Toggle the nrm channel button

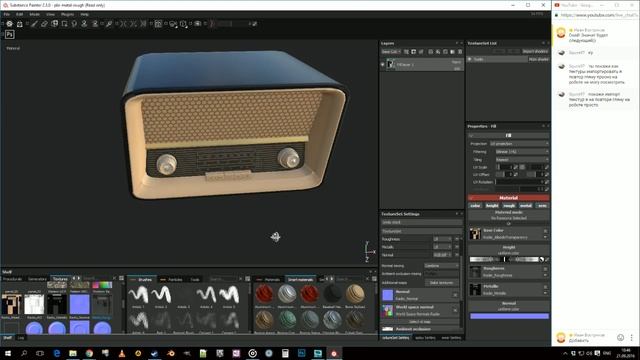click(542, 206)
